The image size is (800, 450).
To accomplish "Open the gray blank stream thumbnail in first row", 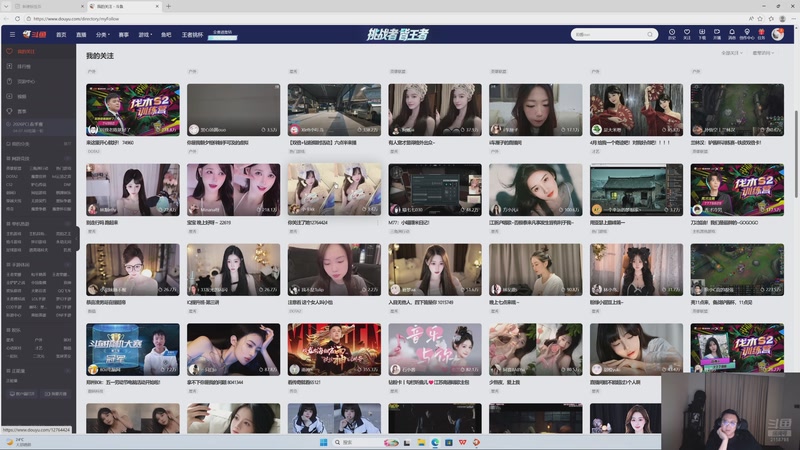I will point(233,110).
